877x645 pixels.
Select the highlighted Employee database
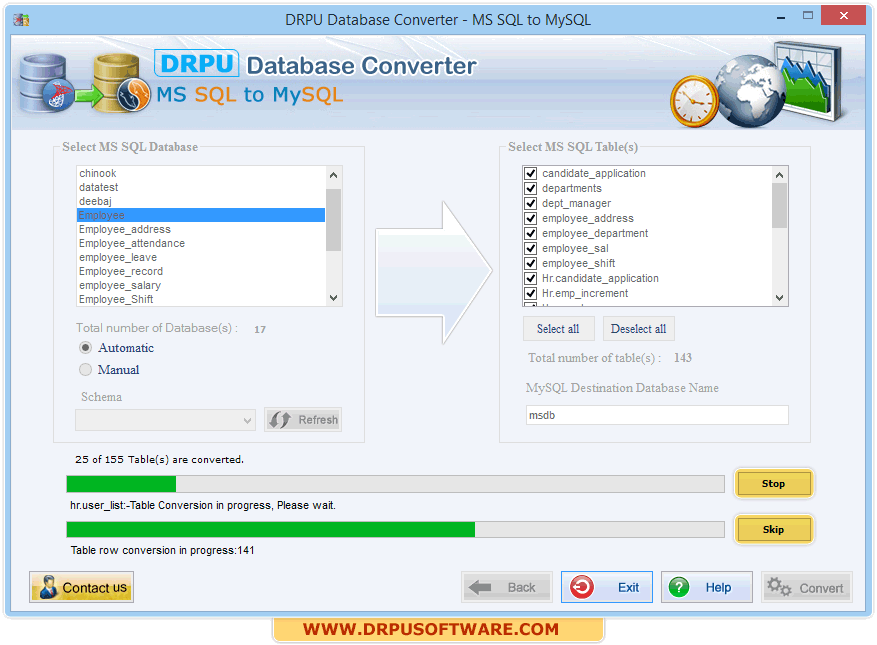pos(201,215)
